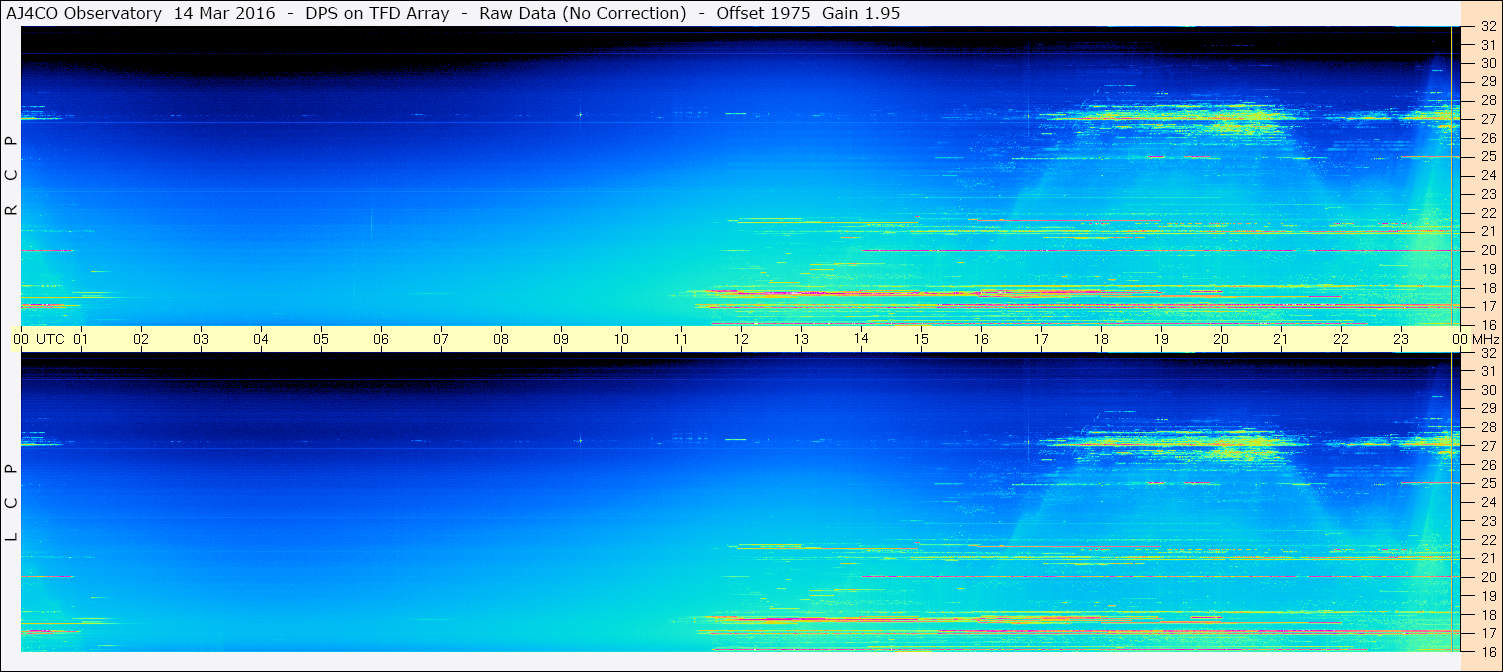The height and width of the screenshot is (672, 1503).
Task: Click 'Raw Data (No Correction)' header text
Action: (x=582, y=14)
